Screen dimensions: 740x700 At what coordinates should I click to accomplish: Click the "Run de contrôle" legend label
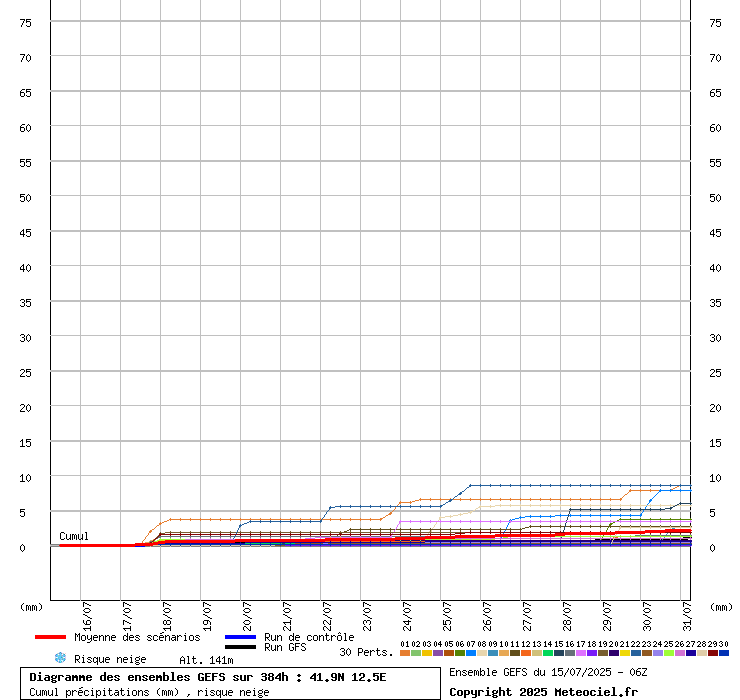[x=309, y=637]
